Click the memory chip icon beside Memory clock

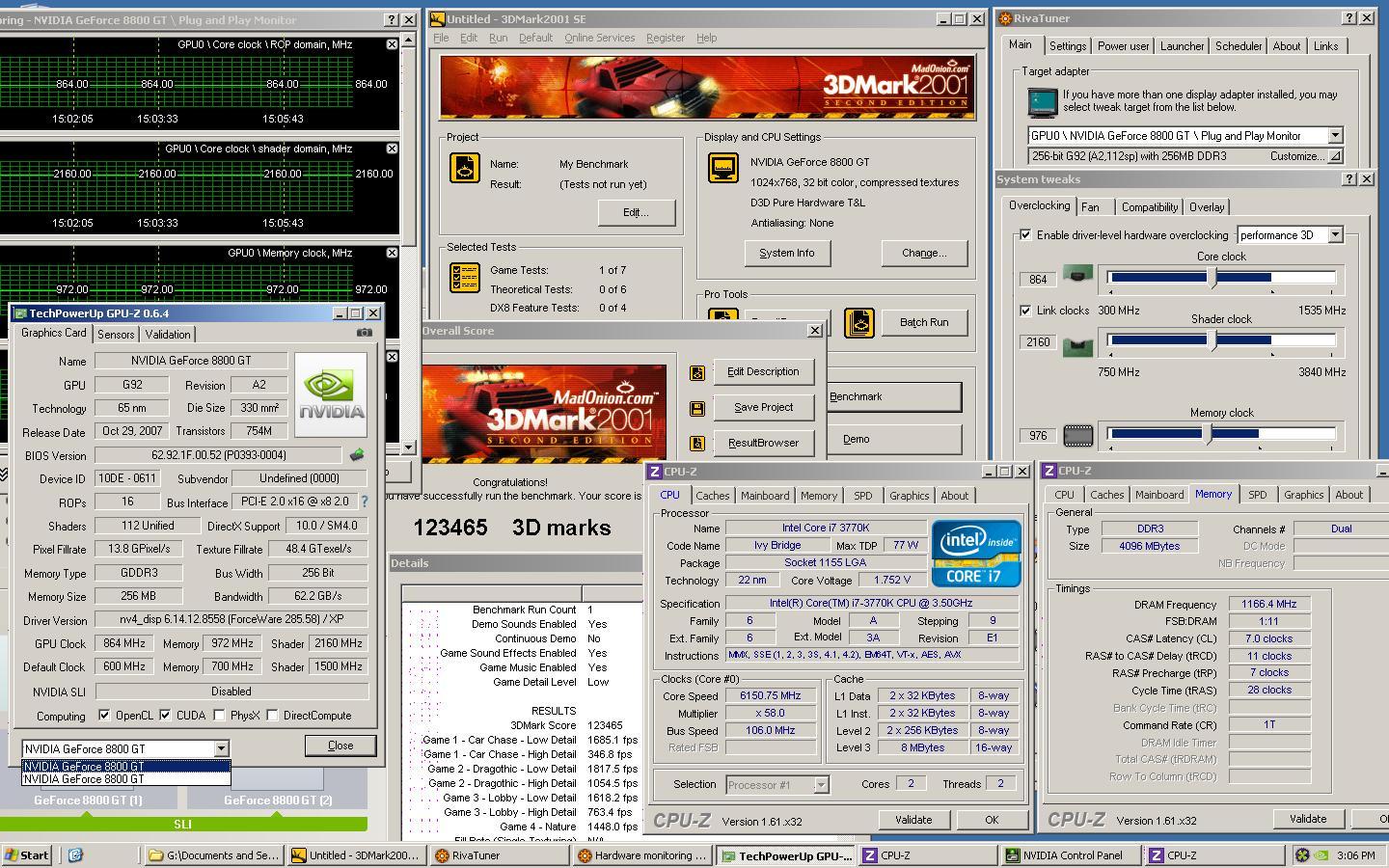(1077, 435)
